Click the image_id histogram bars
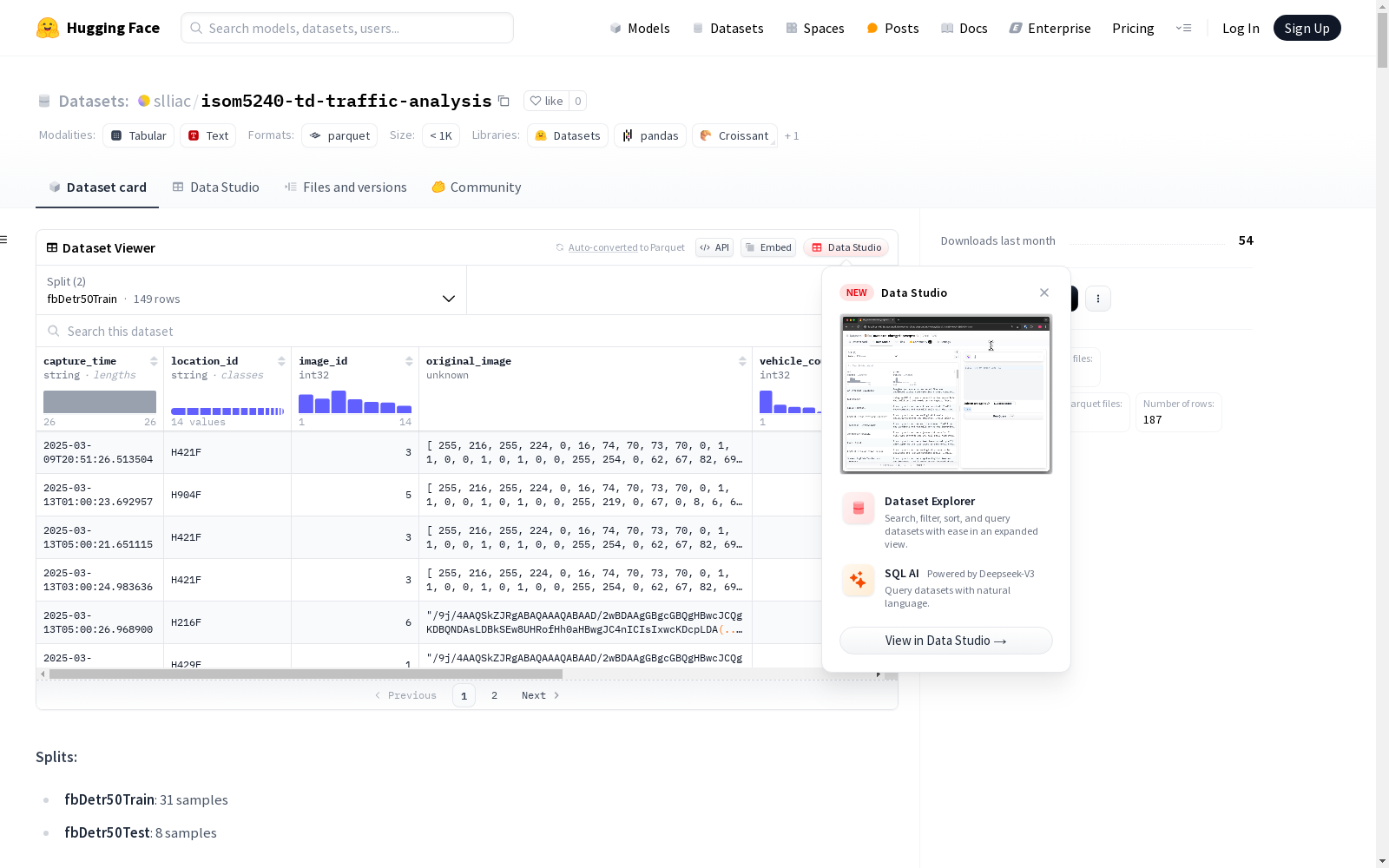 (x=355, y=402)
